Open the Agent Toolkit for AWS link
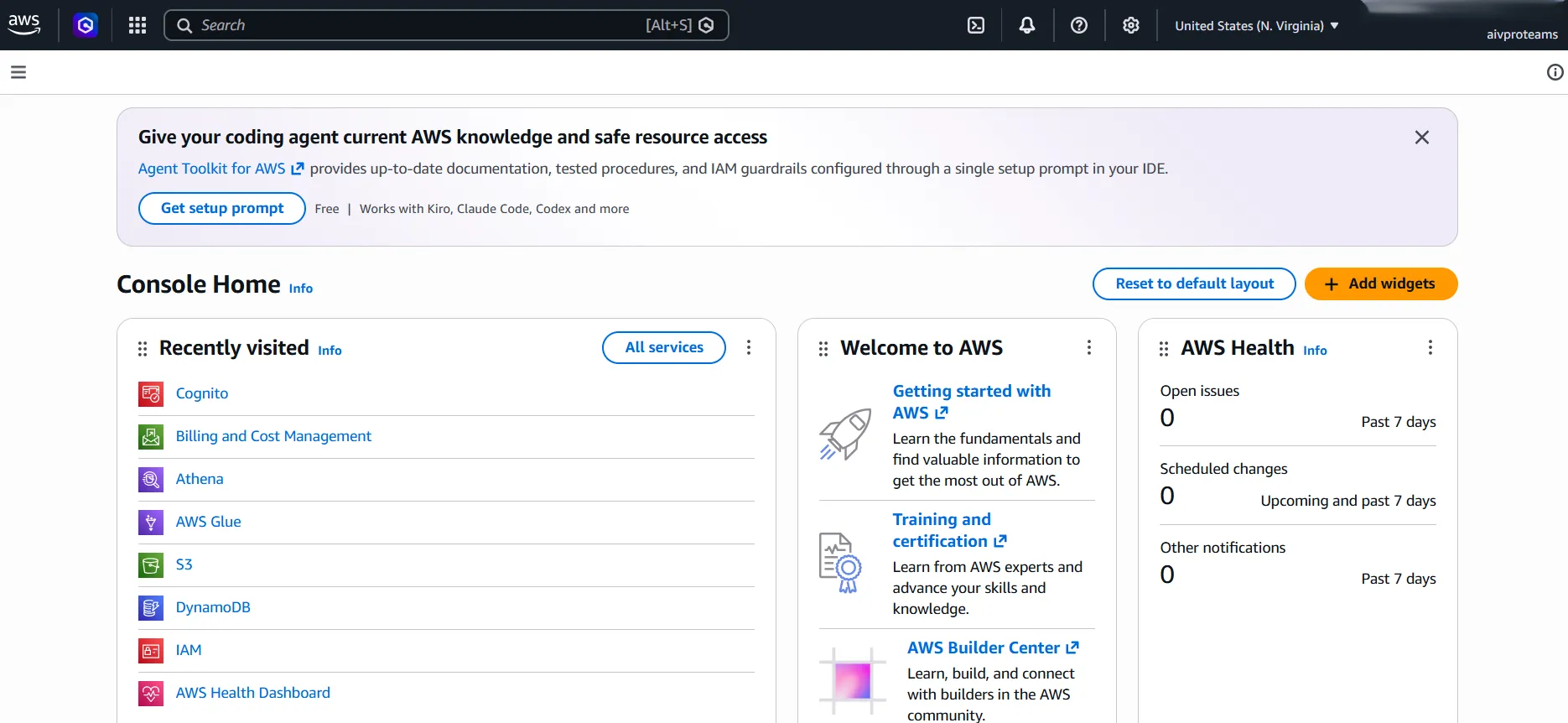This screenshot has height=723, width=1568. coord(221,169)
